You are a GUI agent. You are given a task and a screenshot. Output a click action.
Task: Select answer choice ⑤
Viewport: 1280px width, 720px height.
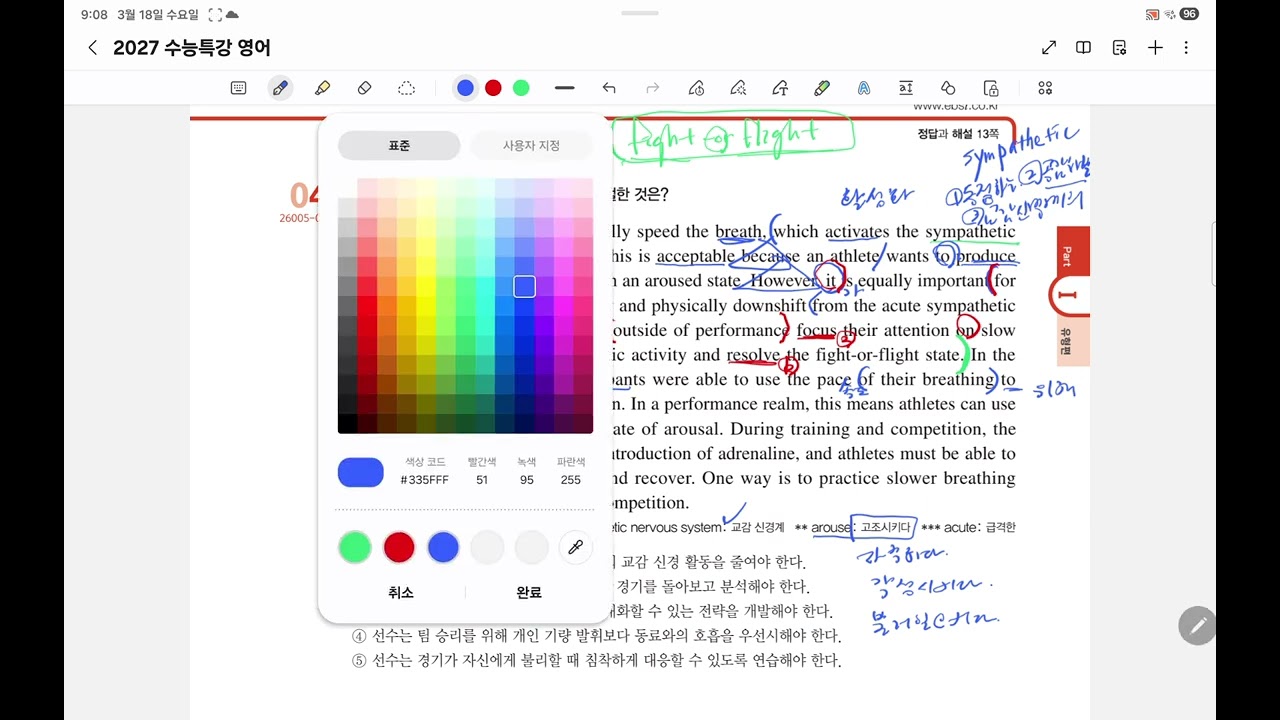(596, 661)
